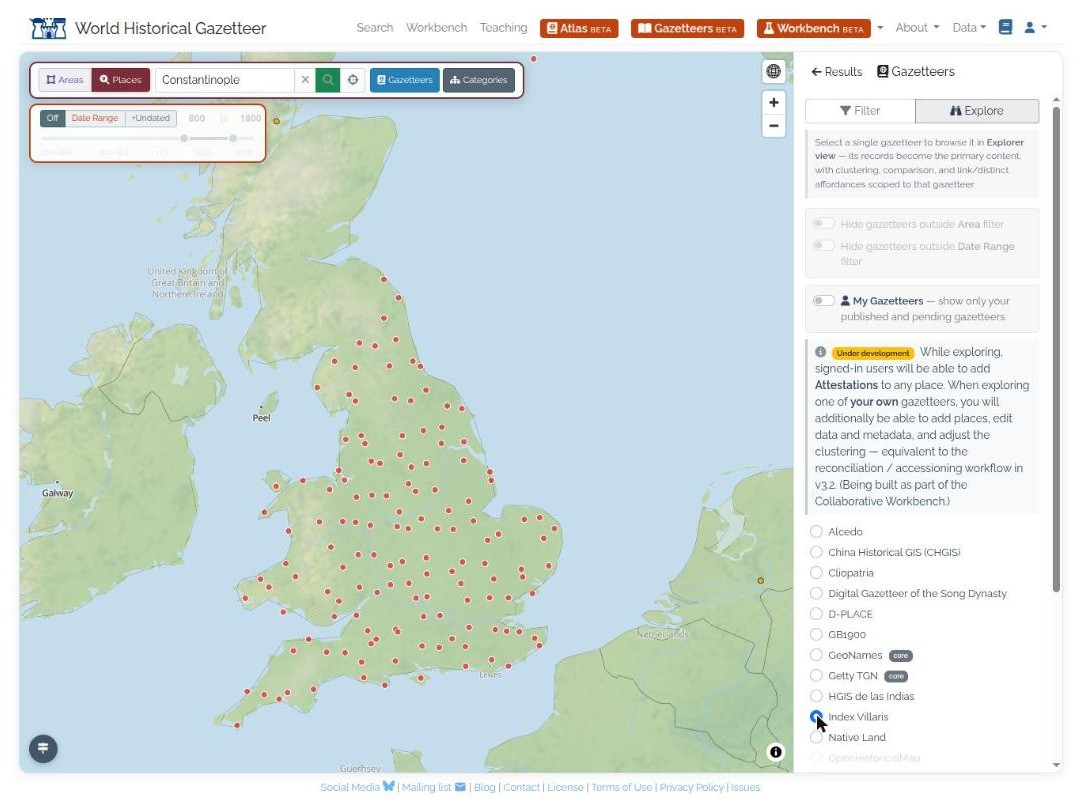This screenshot has height=809, width=1080.
Task: Open the Contact footer link
Action: 521,787
